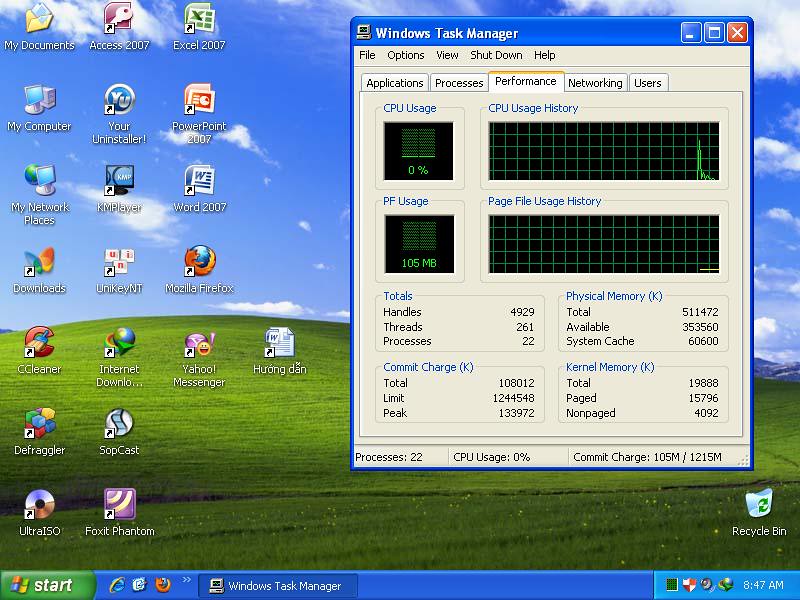Click the CCleaner desktop shortcut
Screen dimensions: 800x600
click(39, 351)
